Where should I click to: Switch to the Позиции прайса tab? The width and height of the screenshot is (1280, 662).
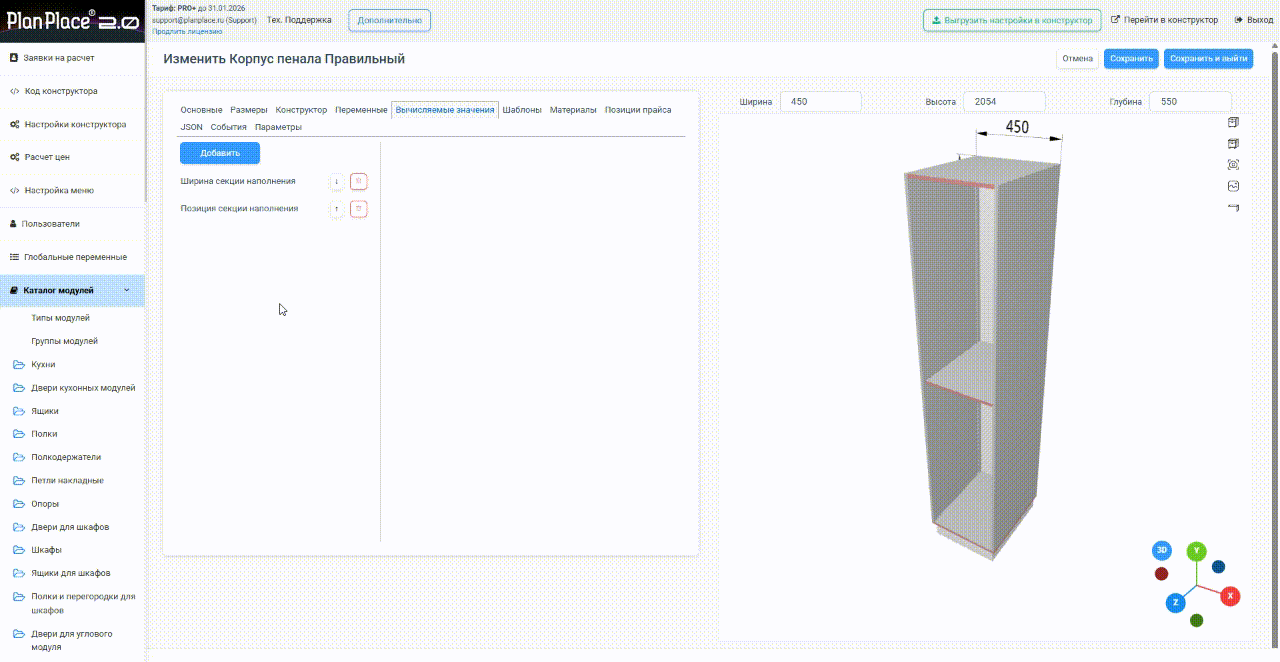click(638, 110)
